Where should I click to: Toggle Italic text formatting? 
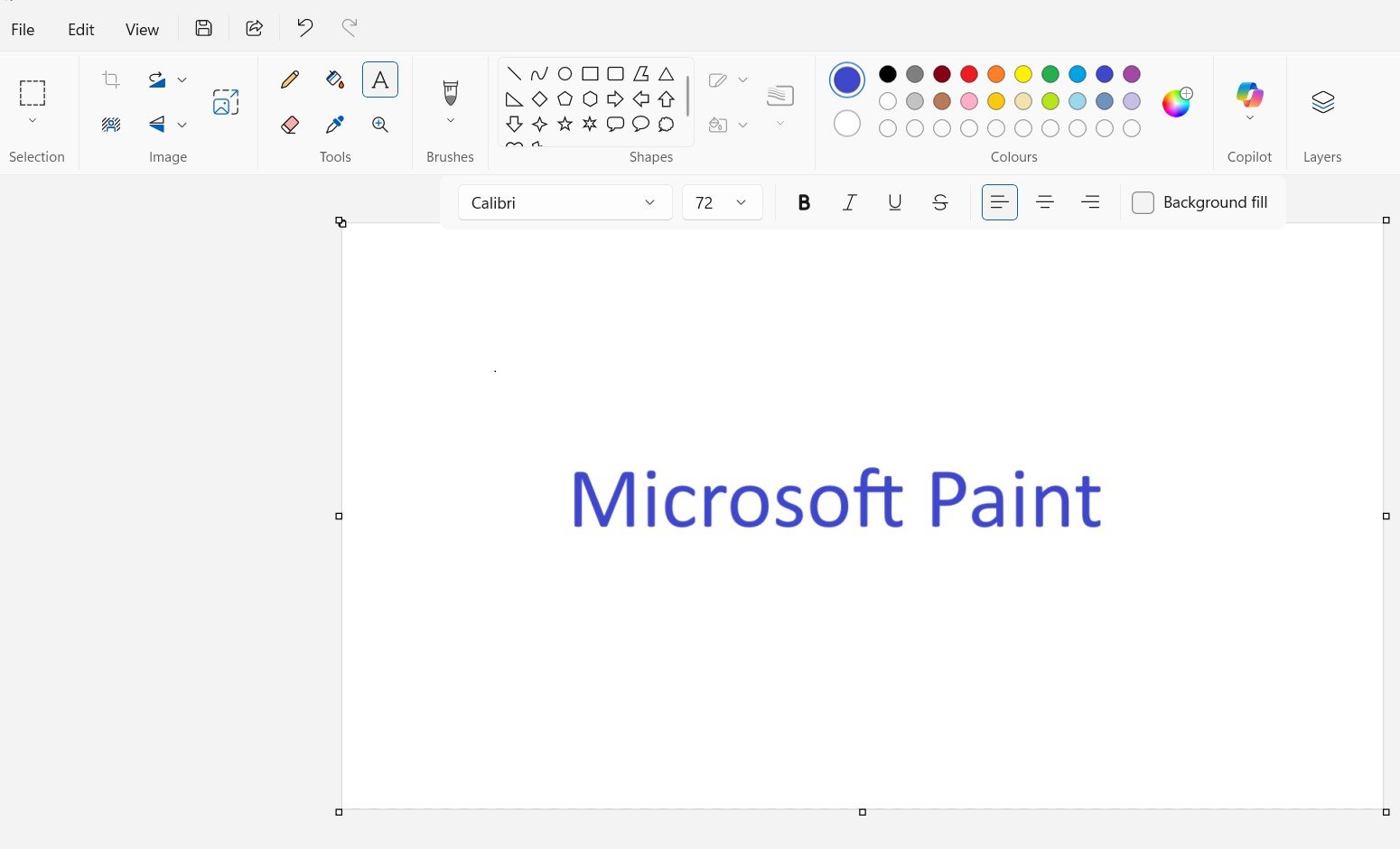(x=849, y=202)
